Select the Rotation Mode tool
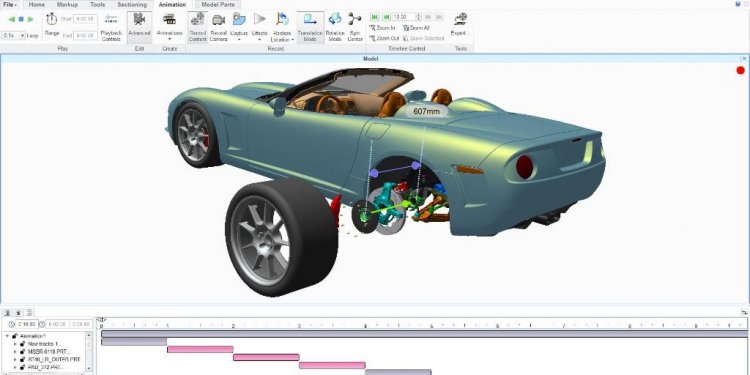The height and width of the screenshot is (375, 750). (x=335, y=20)
